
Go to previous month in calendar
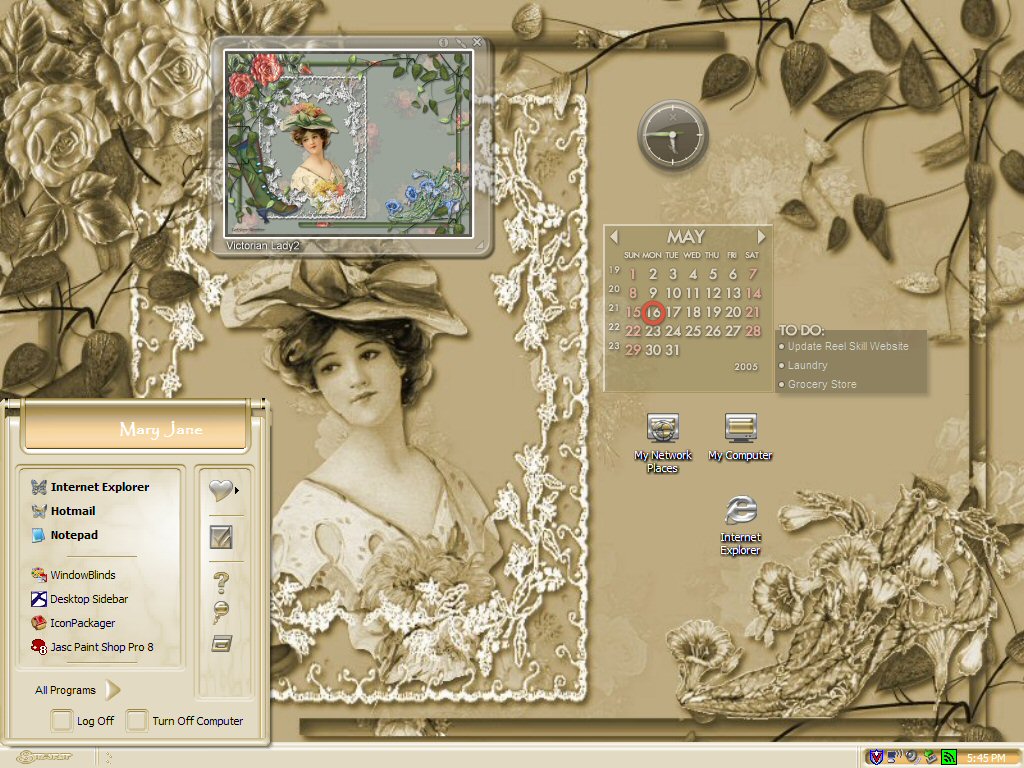613,236
